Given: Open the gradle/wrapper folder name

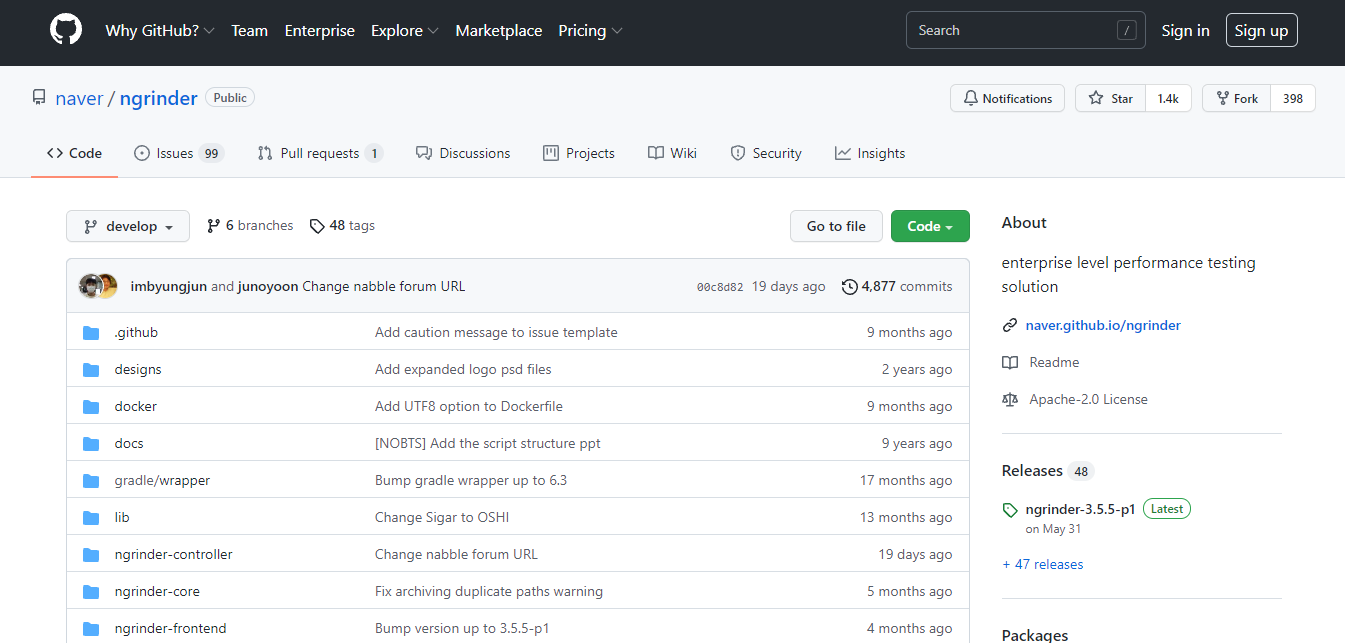Looking at the screenshot, I should (x=162, y=480).
